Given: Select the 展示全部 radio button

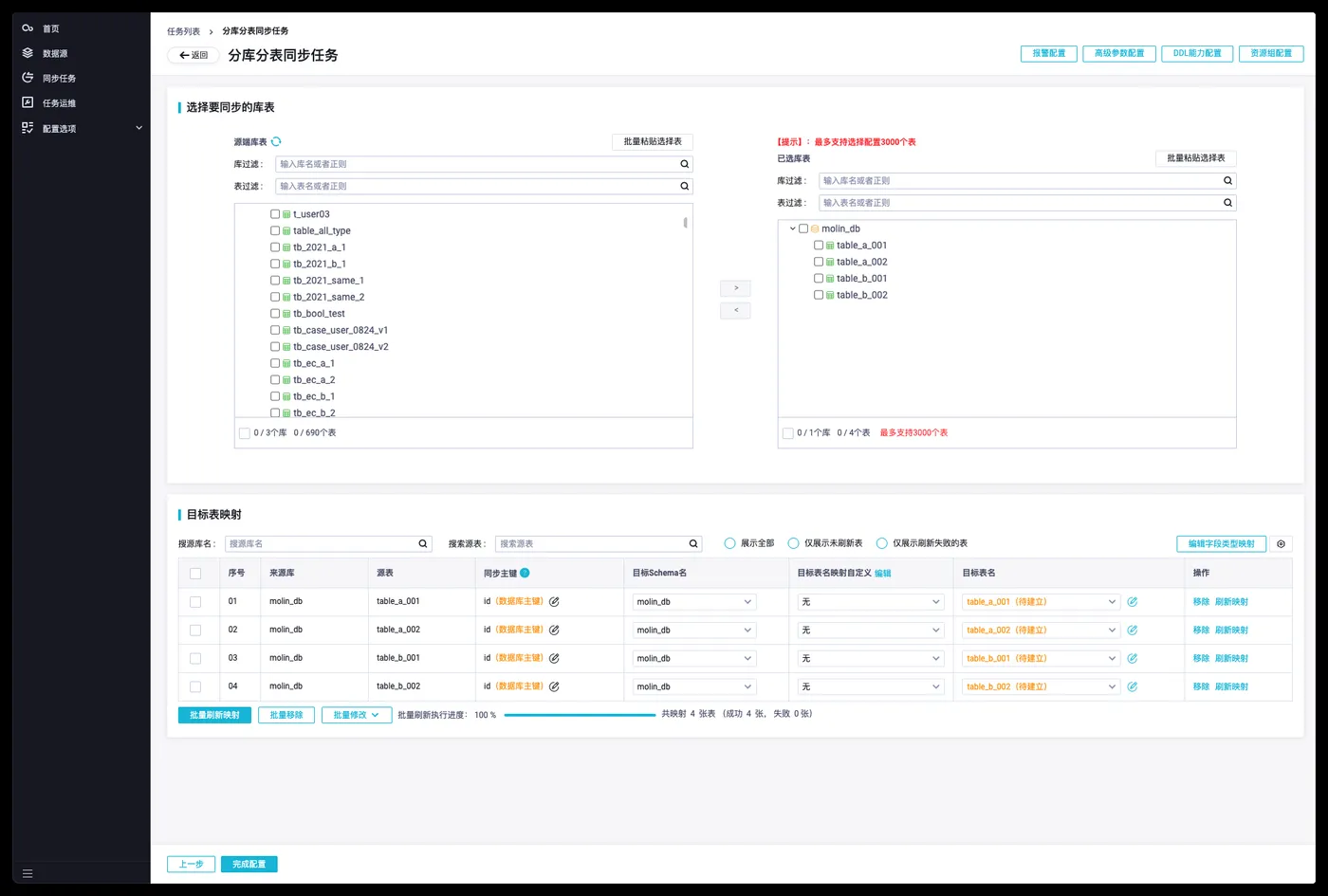Looking at the screenshot, I should point(729,543).
